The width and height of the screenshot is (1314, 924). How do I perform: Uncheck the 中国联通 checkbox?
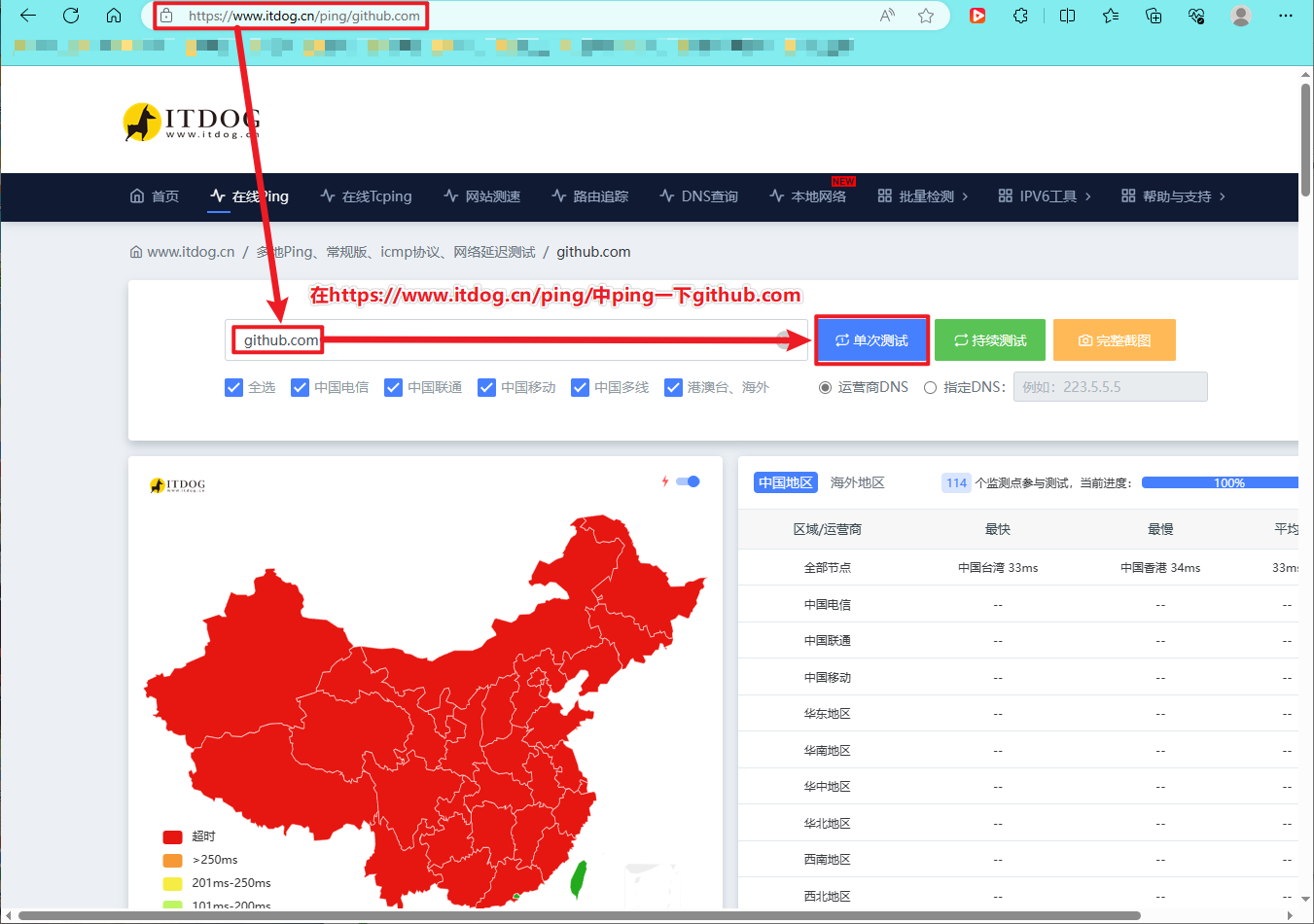point(393,387)
